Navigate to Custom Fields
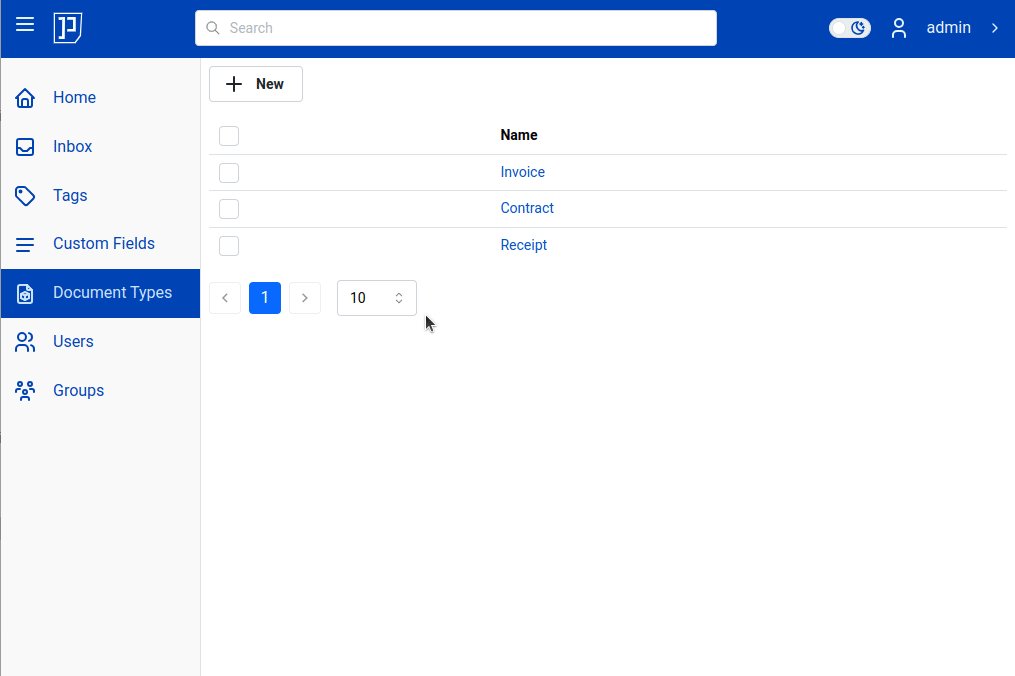The height and width of the screenshot is (676, 1015). pos(100,244)
